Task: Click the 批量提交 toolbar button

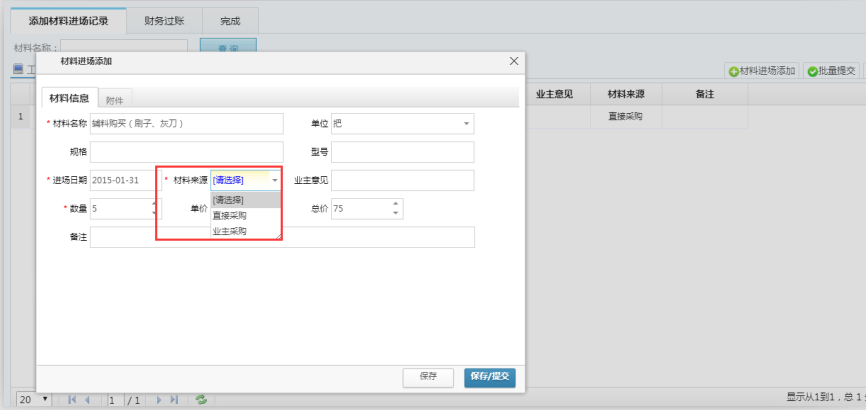Action: [830, 71]
